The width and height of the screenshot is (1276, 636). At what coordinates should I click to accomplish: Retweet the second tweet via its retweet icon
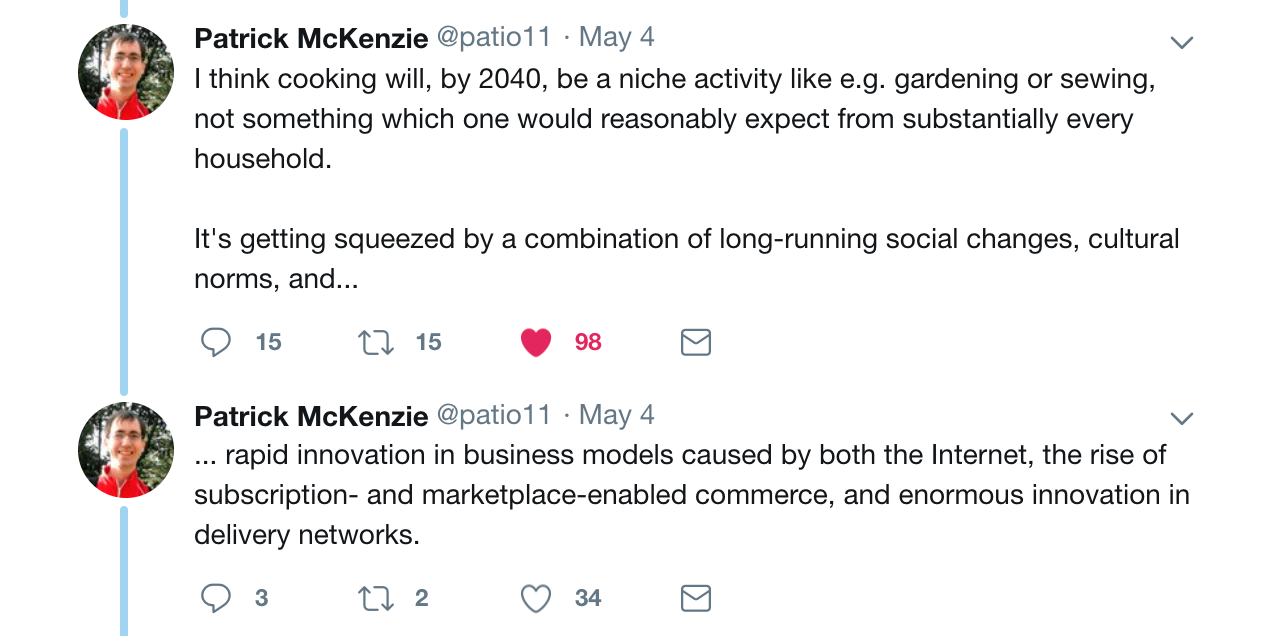point(376,598)
